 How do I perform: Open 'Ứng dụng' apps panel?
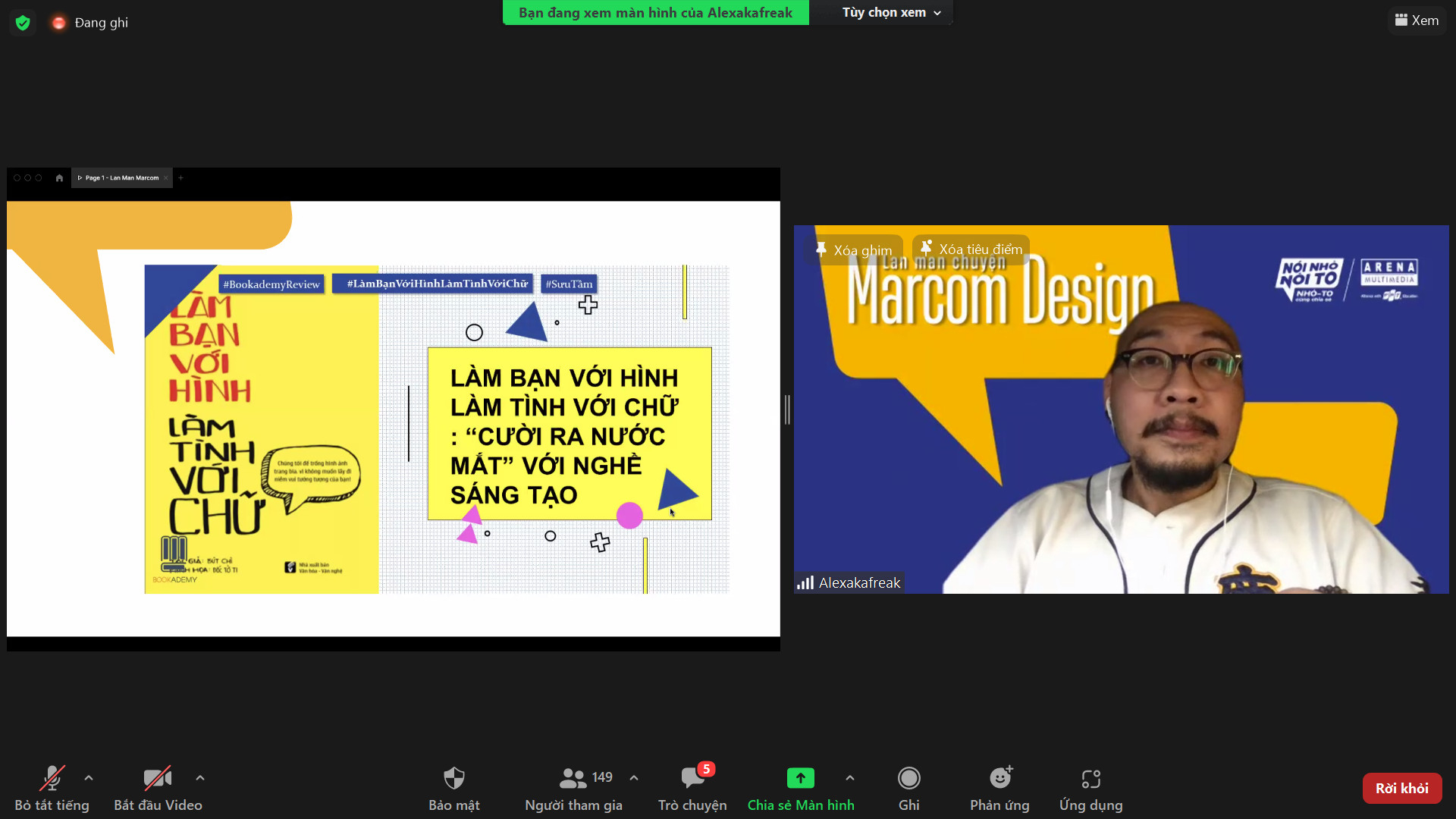(x=1090, y=789)
